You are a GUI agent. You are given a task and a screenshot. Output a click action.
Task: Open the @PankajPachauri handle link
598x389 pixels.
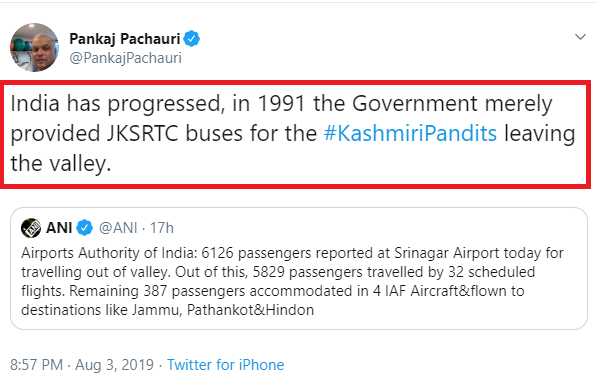(125, 58)
